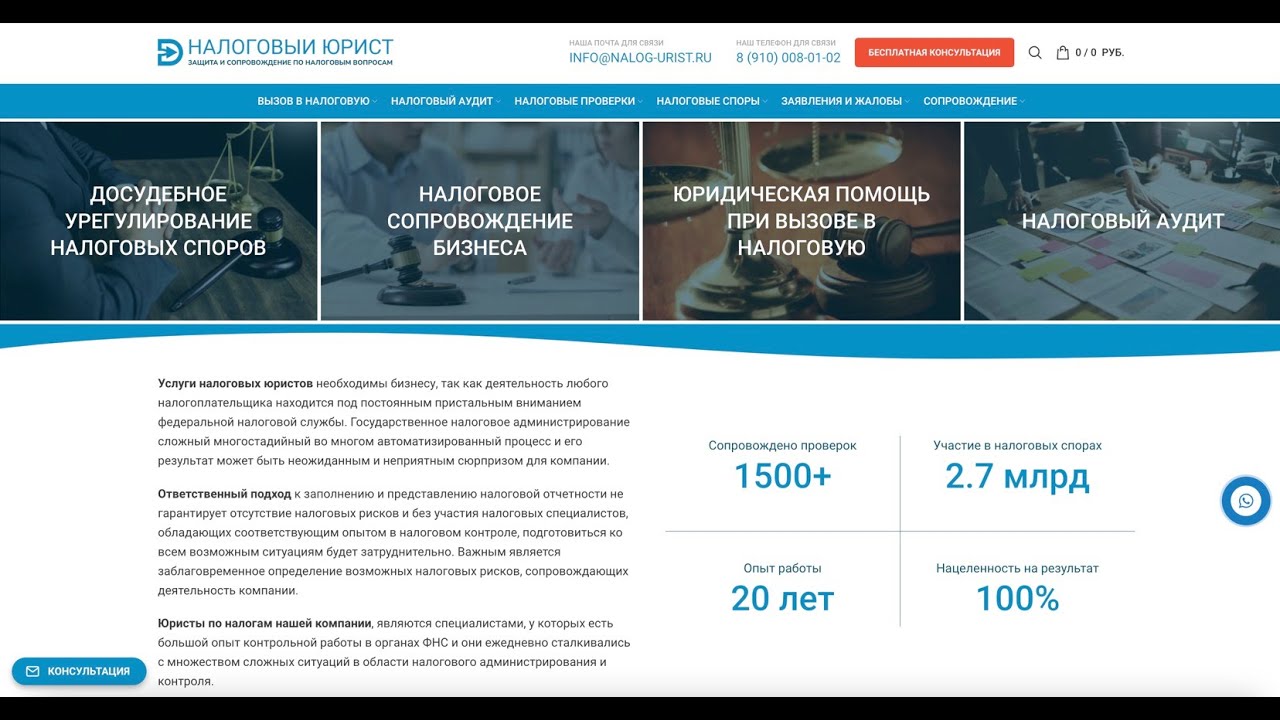Click the Опыт работы label

pos(782,568)
